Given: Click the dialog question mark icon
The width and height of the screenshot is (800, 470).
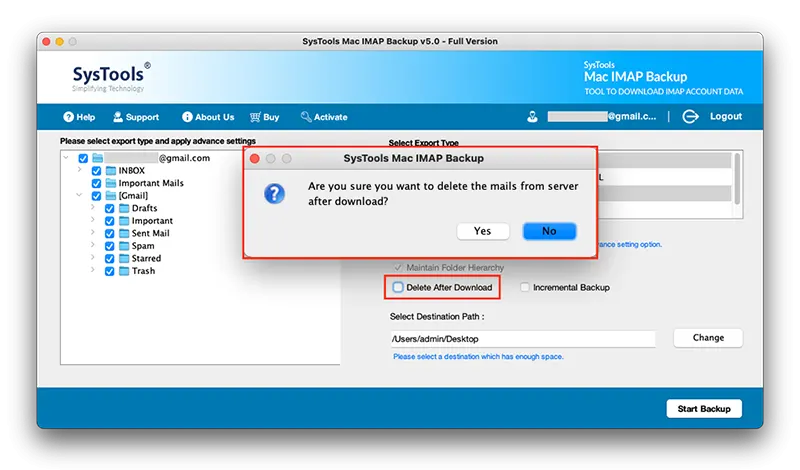Looking at the screenshot, I should coord(274,193).
